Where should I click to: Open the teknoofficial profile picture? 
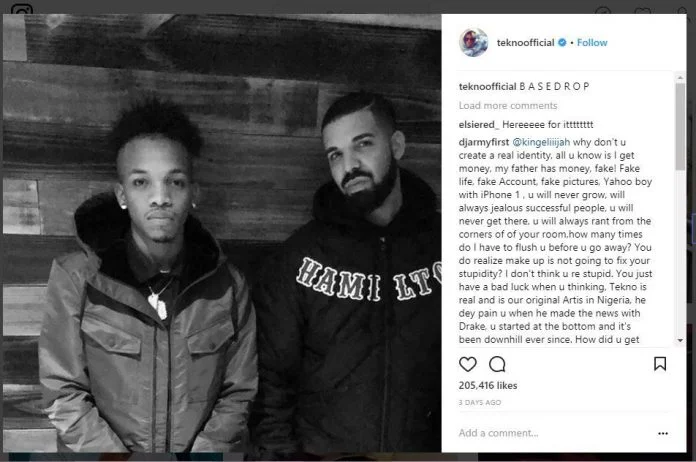click(x=474, y=43)
